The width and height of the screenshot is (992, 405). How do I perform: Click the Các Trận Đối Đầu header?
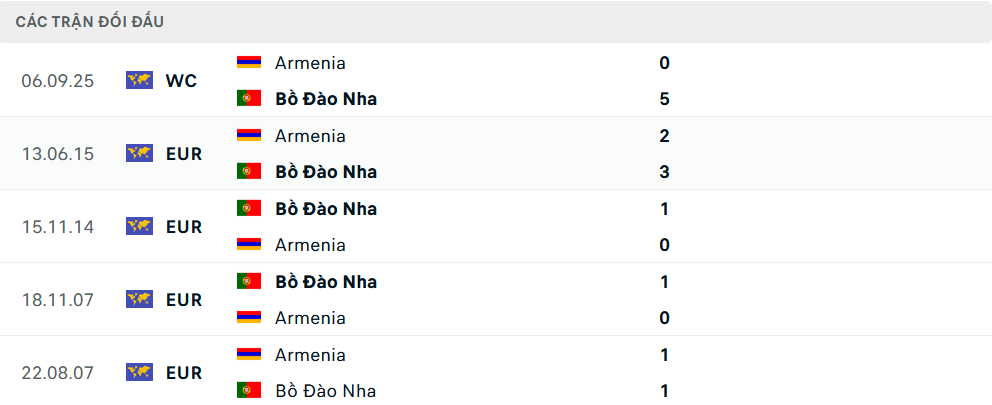90,21
